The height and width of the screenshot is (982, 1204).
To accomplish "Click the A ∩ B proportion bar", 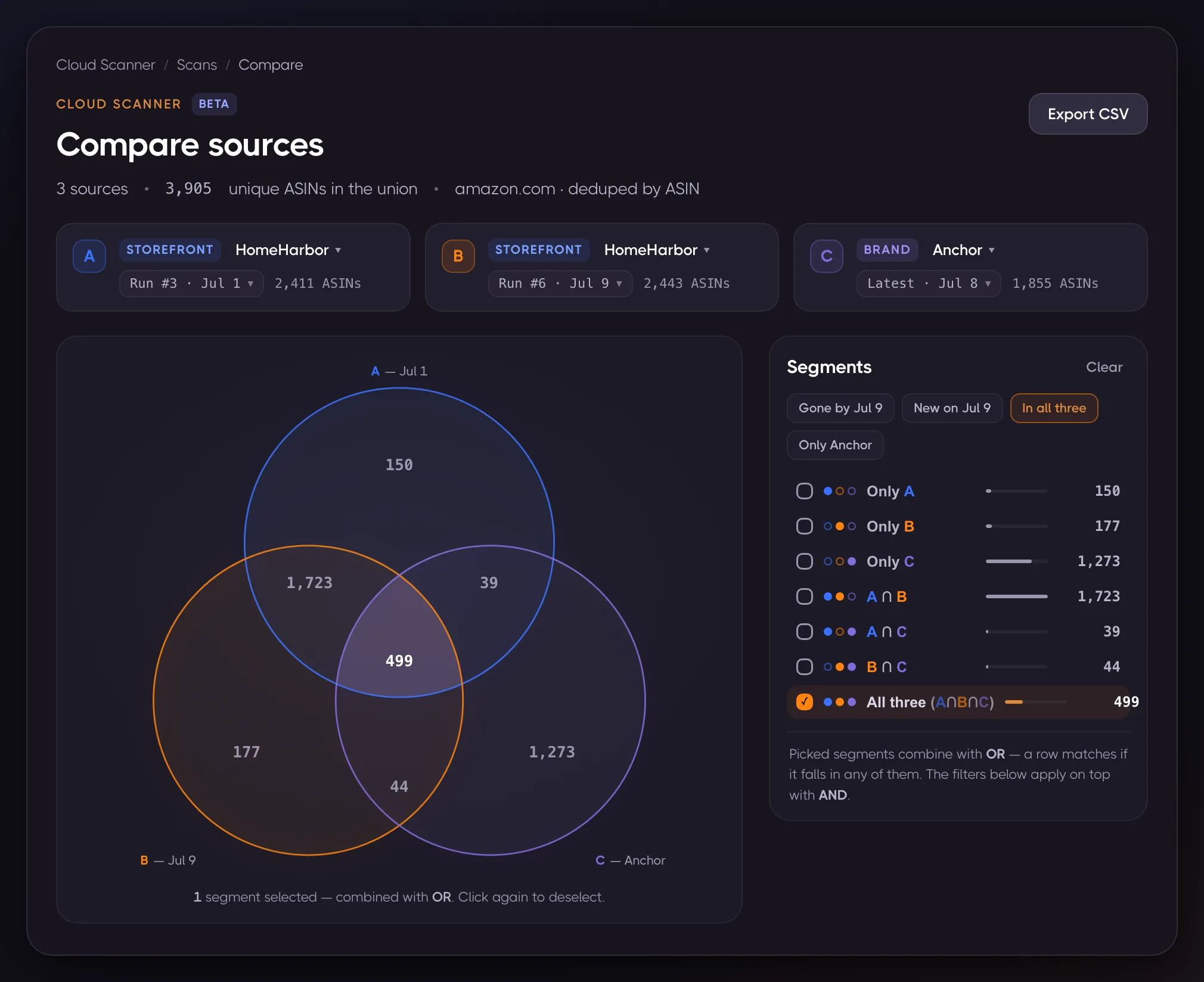I will pos(1016,596).
